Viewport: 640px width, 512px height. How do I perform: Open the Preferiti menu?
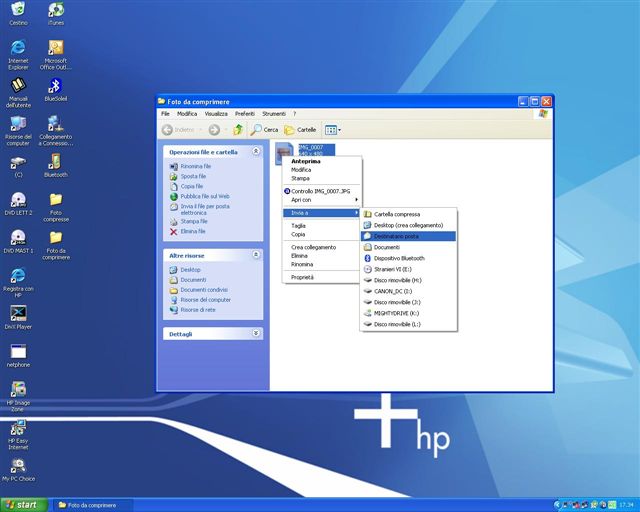[x=244, y=114]
